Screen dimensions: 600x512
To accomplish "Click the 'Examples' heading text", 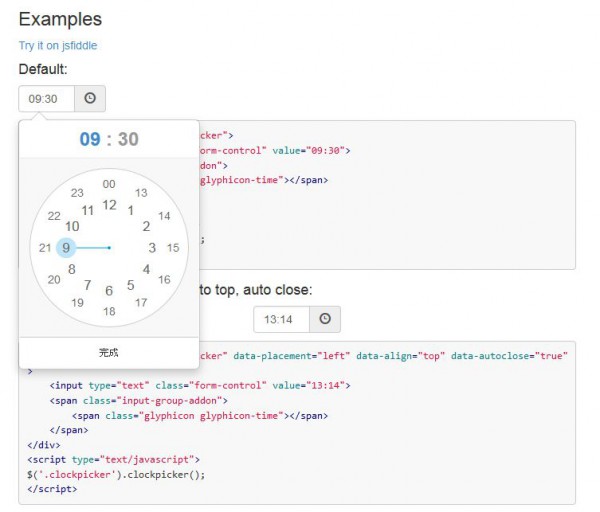I will (60, 19).
